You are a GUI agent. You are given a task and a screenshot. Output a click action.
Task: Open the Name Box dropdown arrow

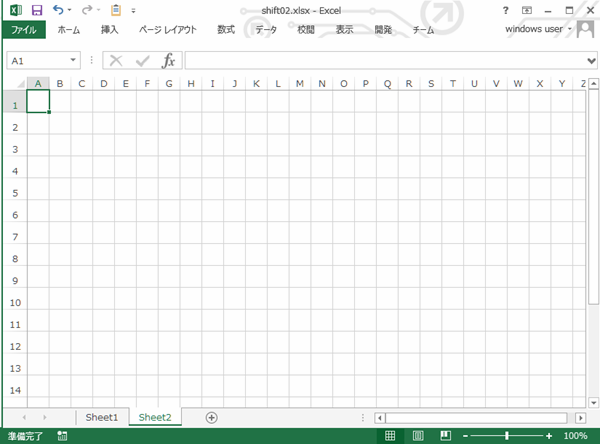(x=73, y=61)
